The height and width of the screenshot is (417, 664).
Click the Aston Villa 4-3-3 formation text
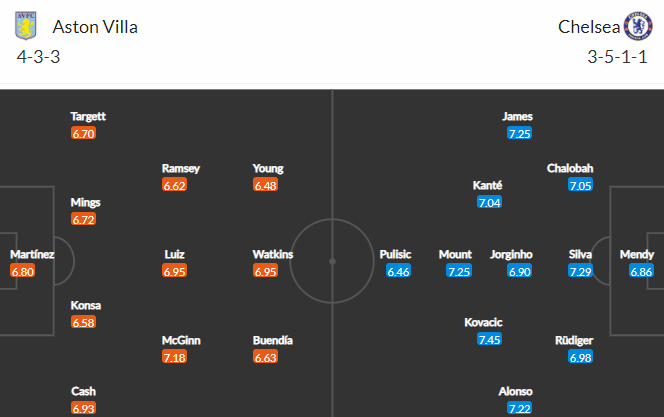[39, 57]
